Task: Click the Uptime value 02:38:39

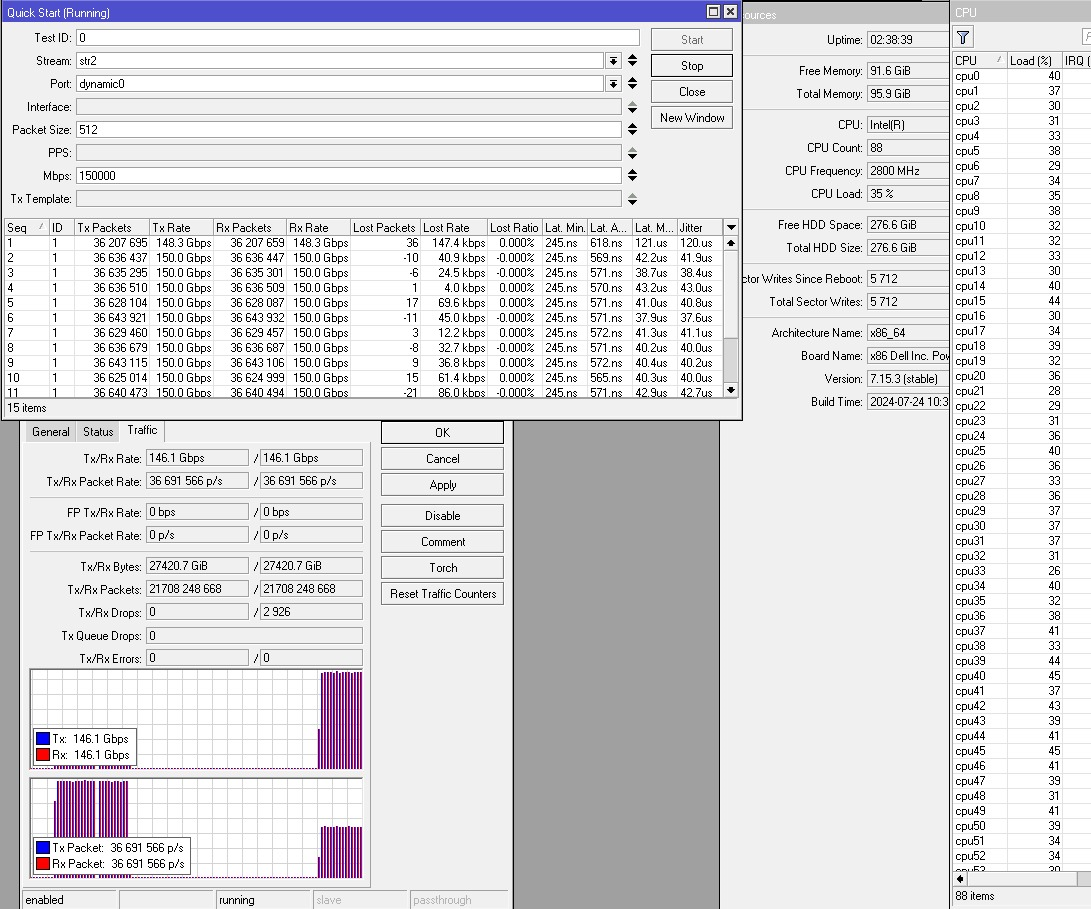Action: (x=908, y=40)
